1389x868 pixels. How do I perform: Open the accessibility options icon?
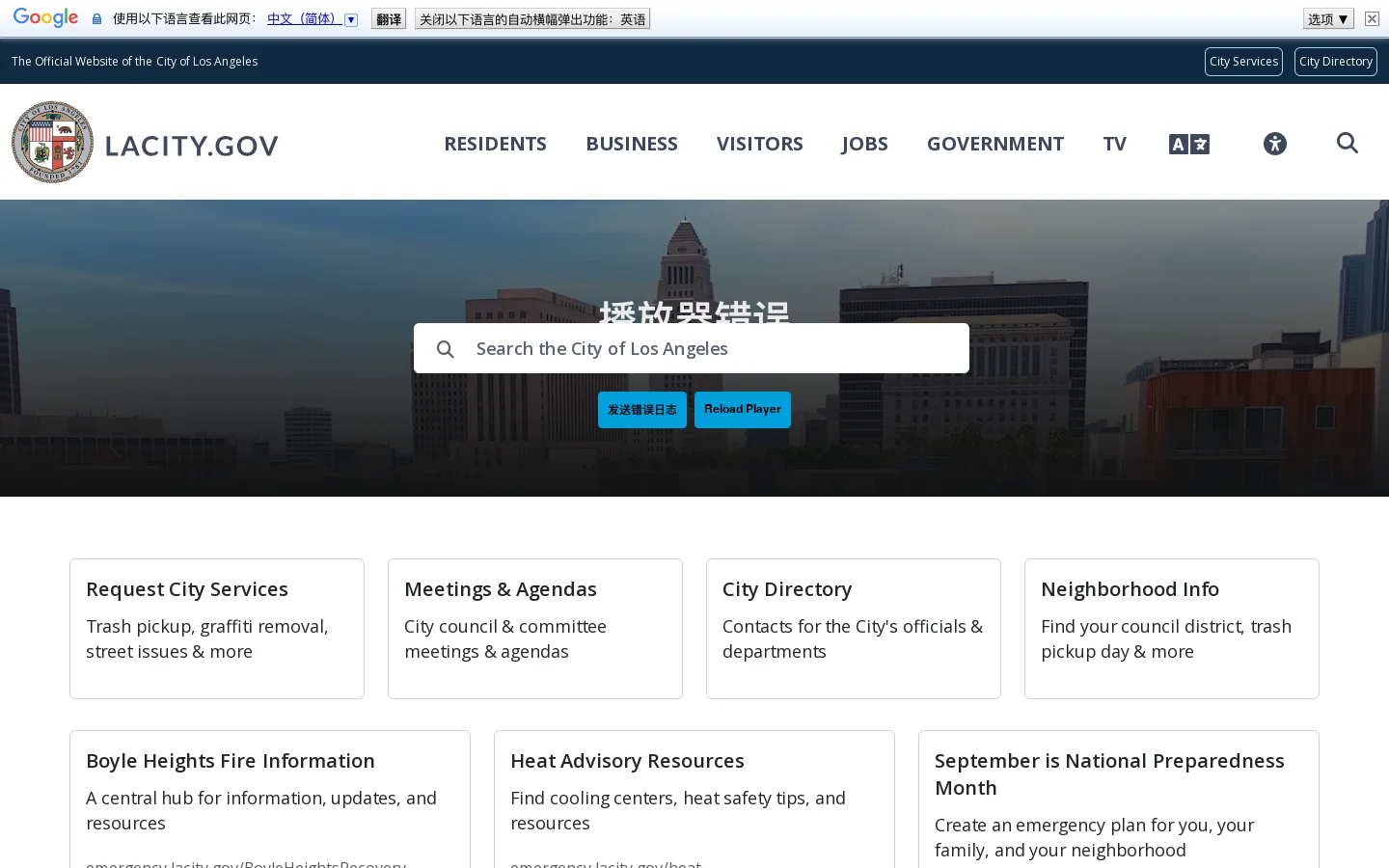pos(1274,144)
